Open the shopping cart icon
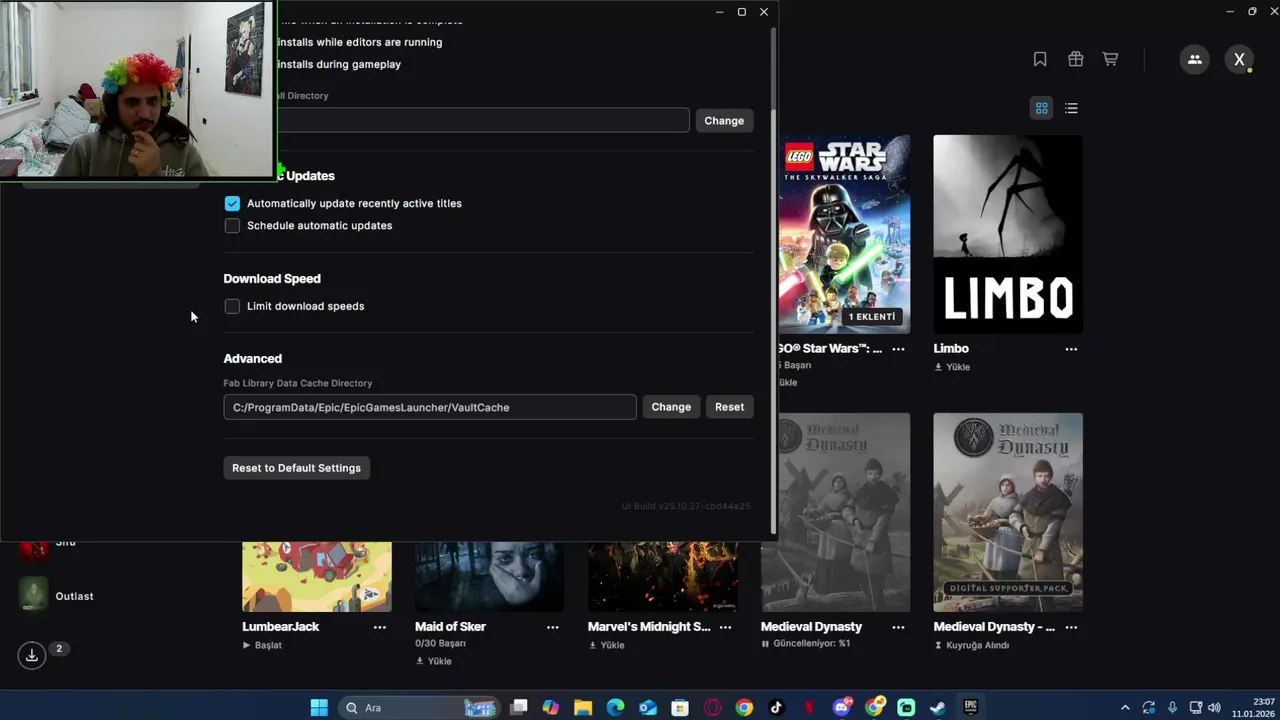Viewport: 1280px width, 720px height. click(1110, 59)
